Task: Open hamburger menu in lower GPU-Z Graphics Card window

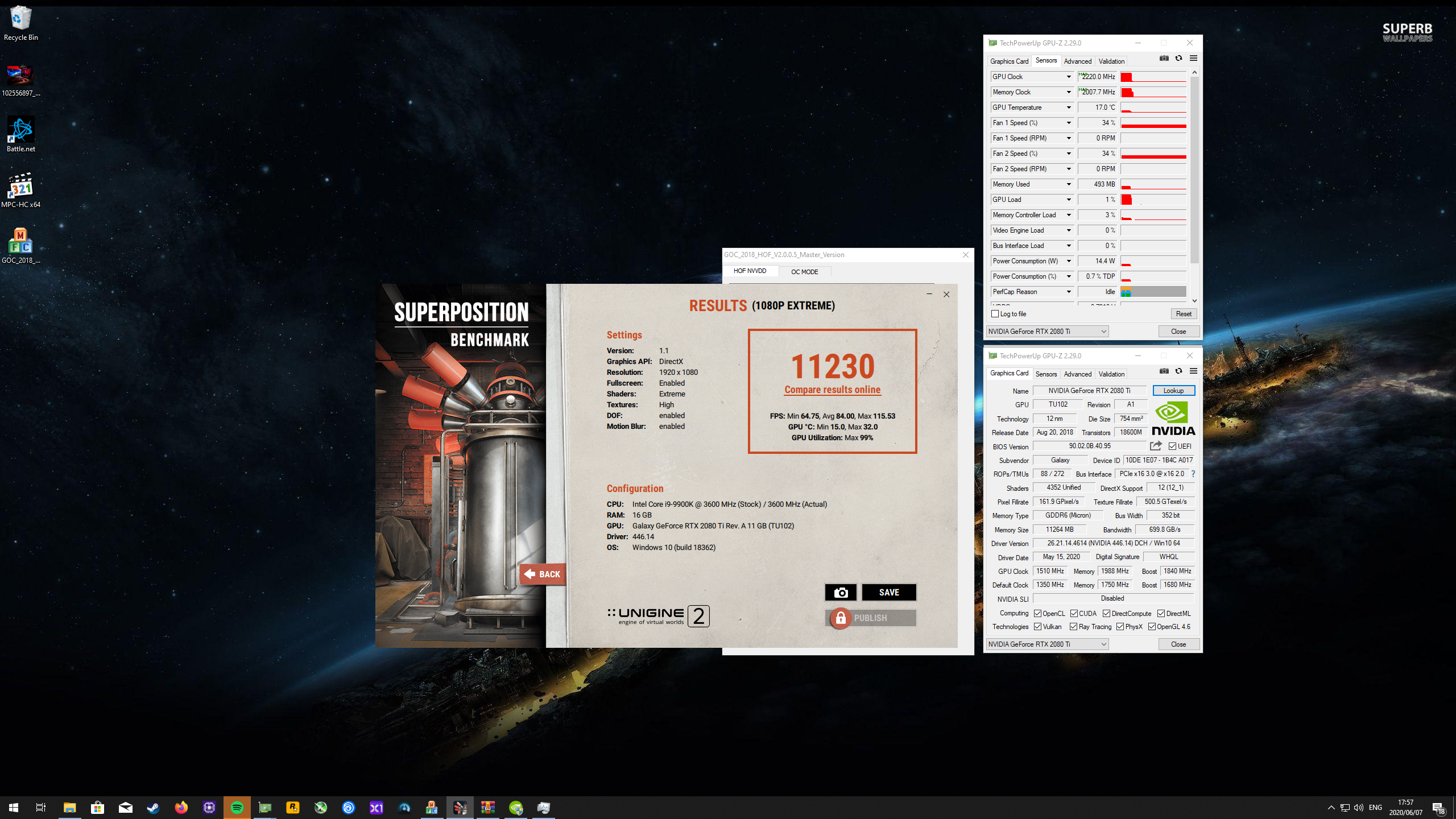Action: point(1193,371)
